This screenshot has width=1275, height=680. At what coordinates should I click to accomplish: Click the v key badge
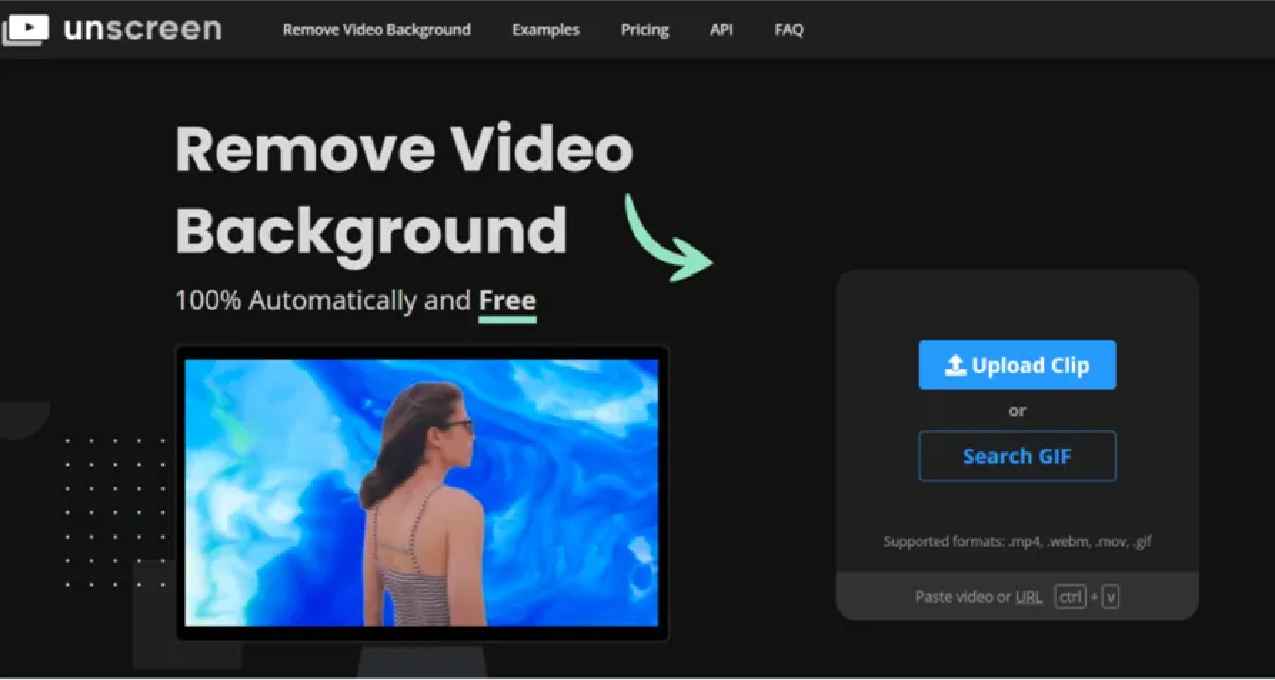[x=1110, y=597]
